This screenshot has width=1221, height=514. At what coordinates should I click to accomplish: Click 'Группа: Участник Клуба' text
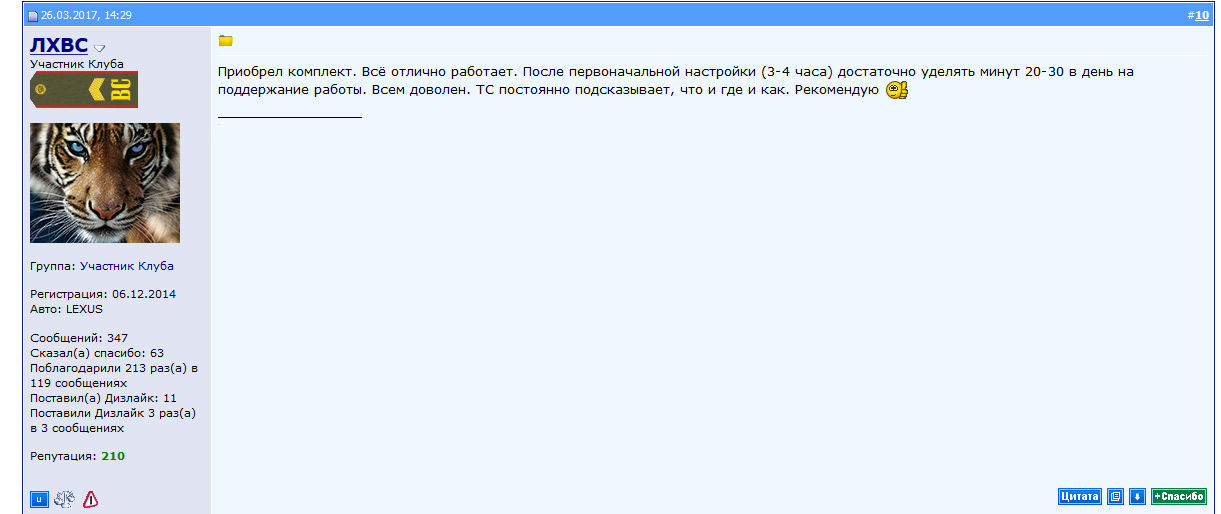pyautogui.click(x=102, y=266)
